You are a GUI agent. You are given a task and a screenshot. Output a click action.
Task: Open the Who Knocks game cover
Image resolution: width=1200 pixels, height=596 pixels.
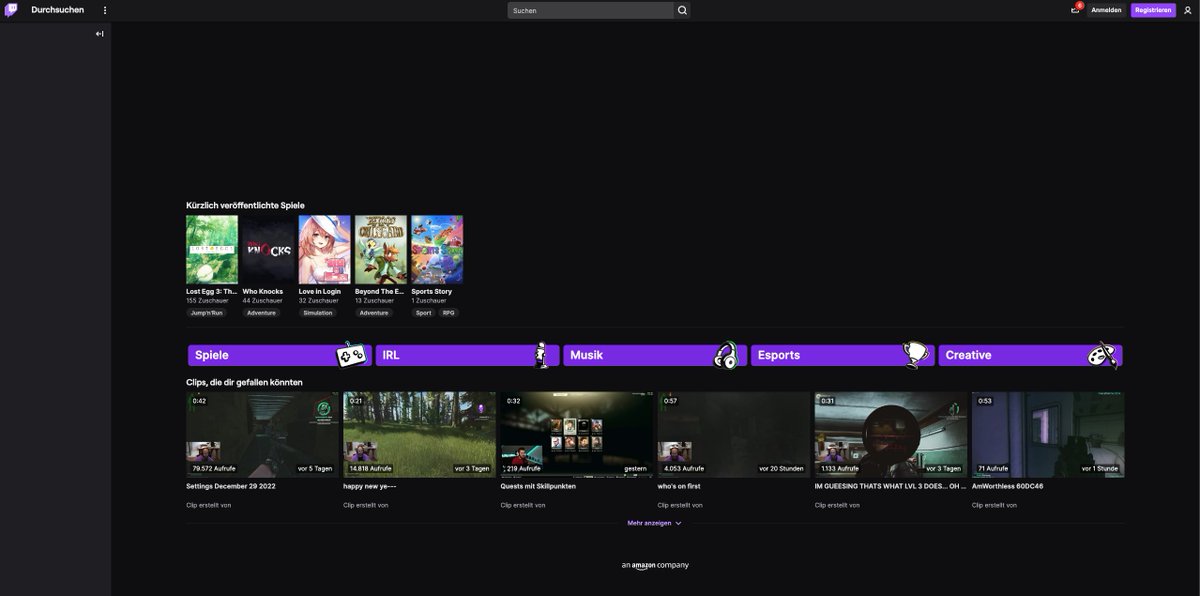point(268,250)
